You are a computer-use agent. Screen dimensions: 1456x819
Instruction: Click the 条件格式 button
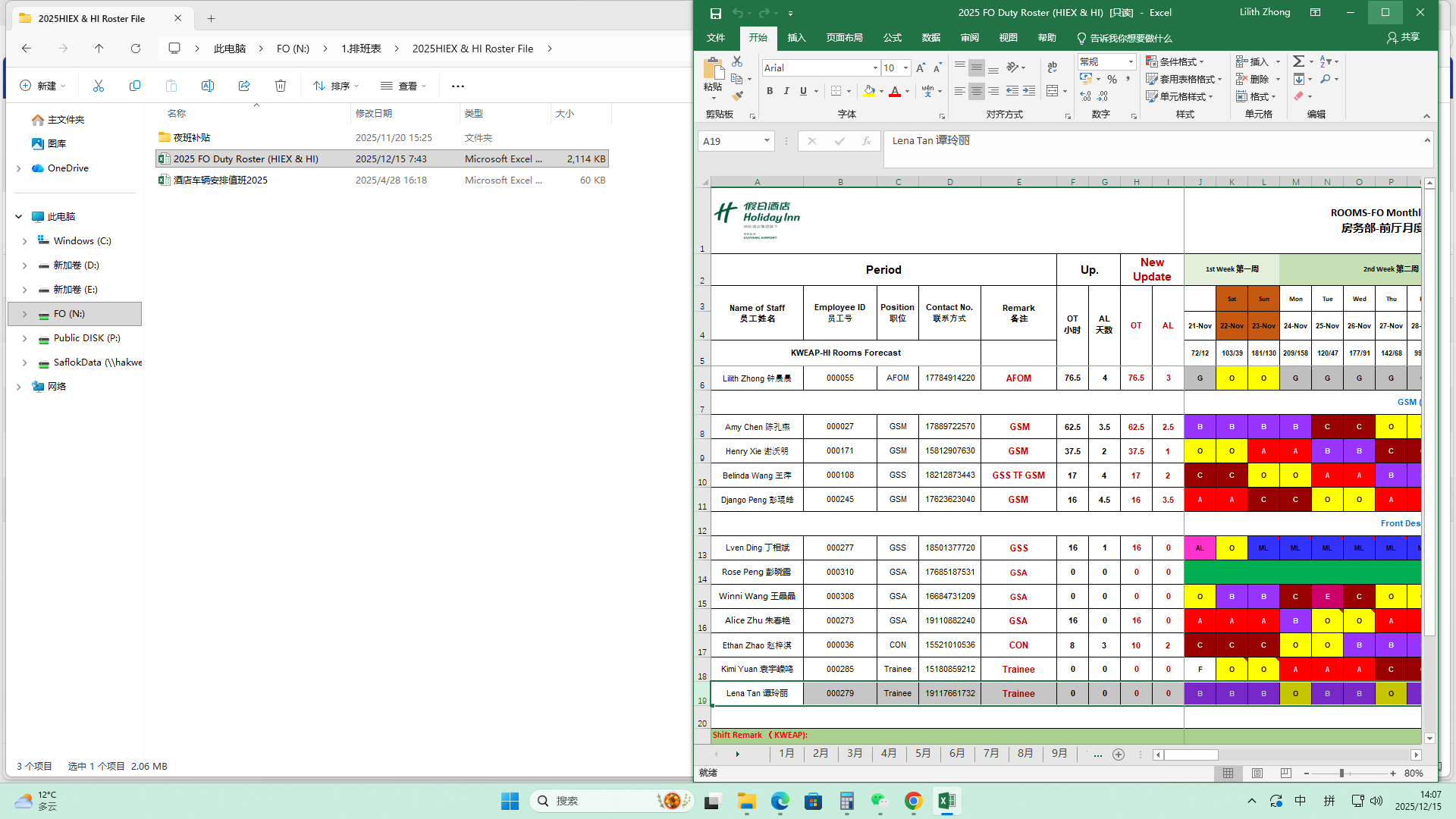click(1174, 61)
